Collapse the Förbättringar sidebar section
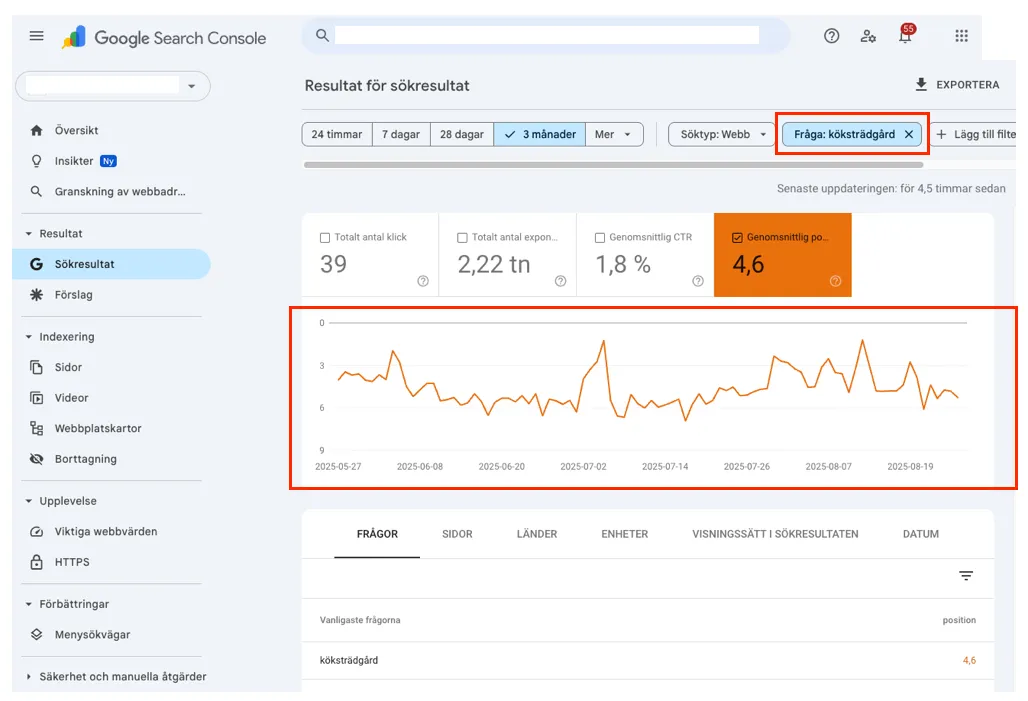Viewport: 1028px width, 701px height. 29,604
